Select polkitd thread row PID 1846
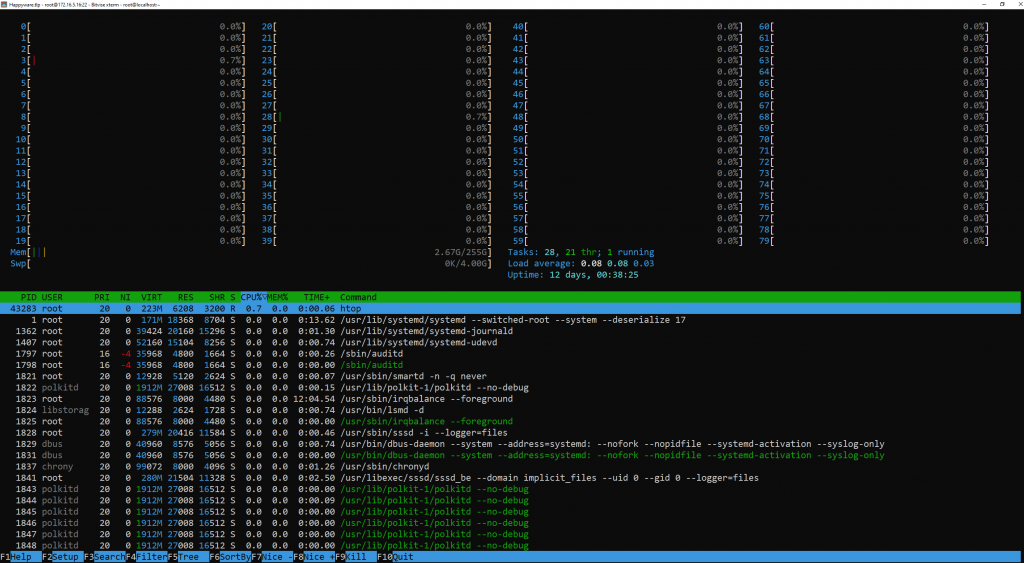Screen dimensions: 1024x563 [512, 523]
